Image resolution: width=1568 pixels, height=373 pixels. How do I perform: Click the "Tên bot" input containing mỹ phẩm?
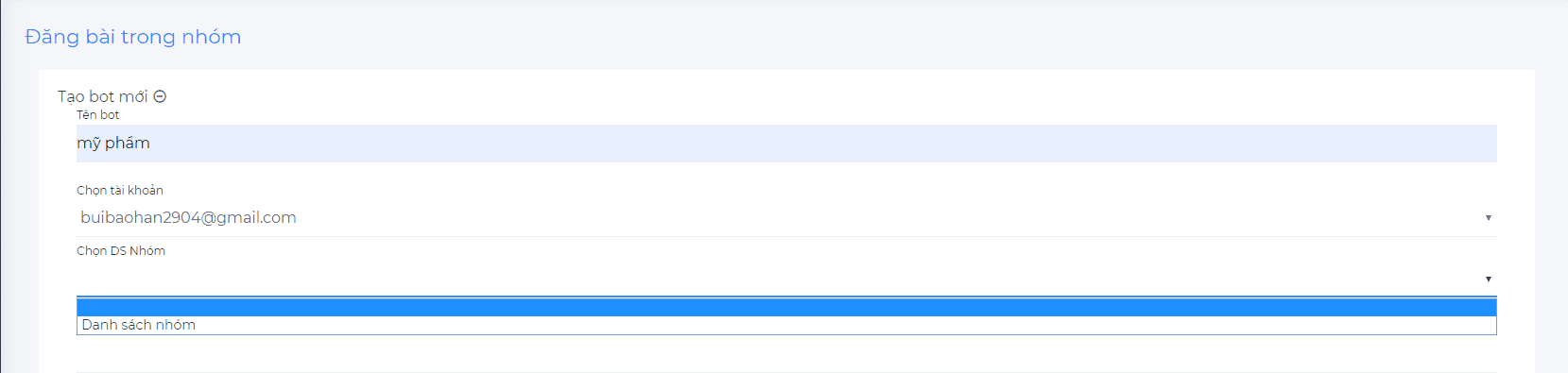coord(786,144)
